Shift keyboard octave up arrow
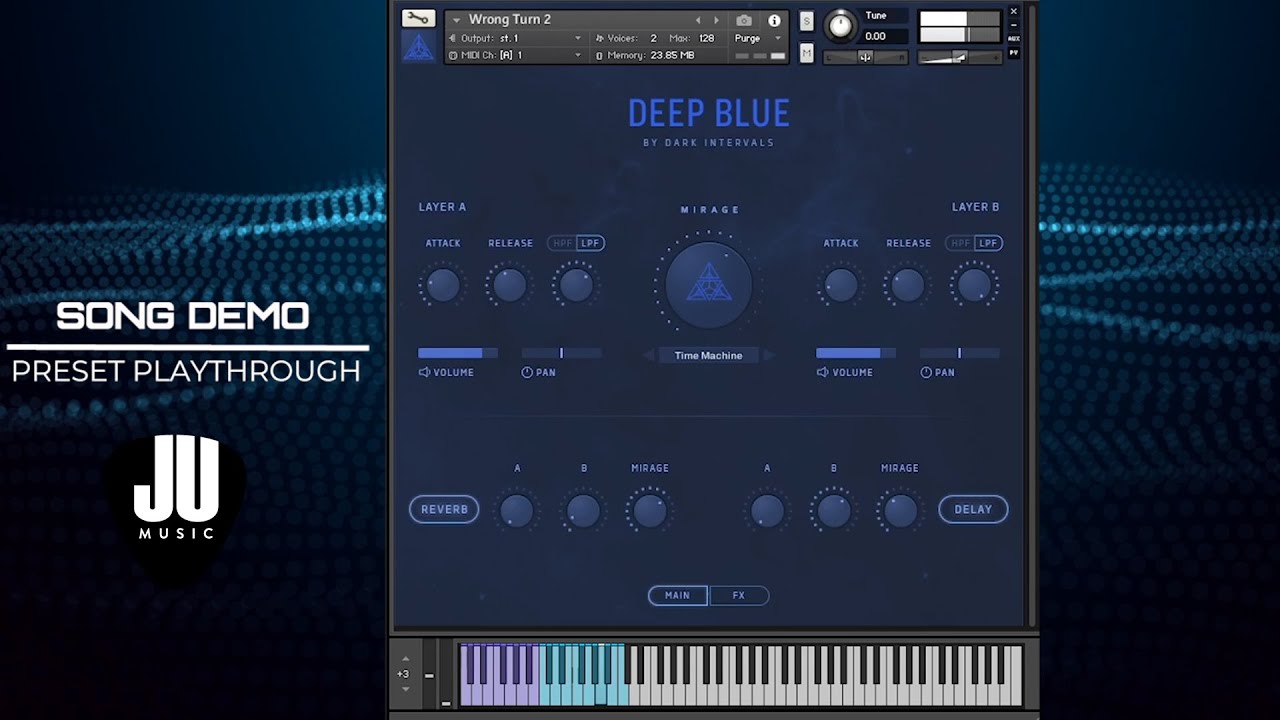This screenshot has width=1280, height=720. coord(405,659)
